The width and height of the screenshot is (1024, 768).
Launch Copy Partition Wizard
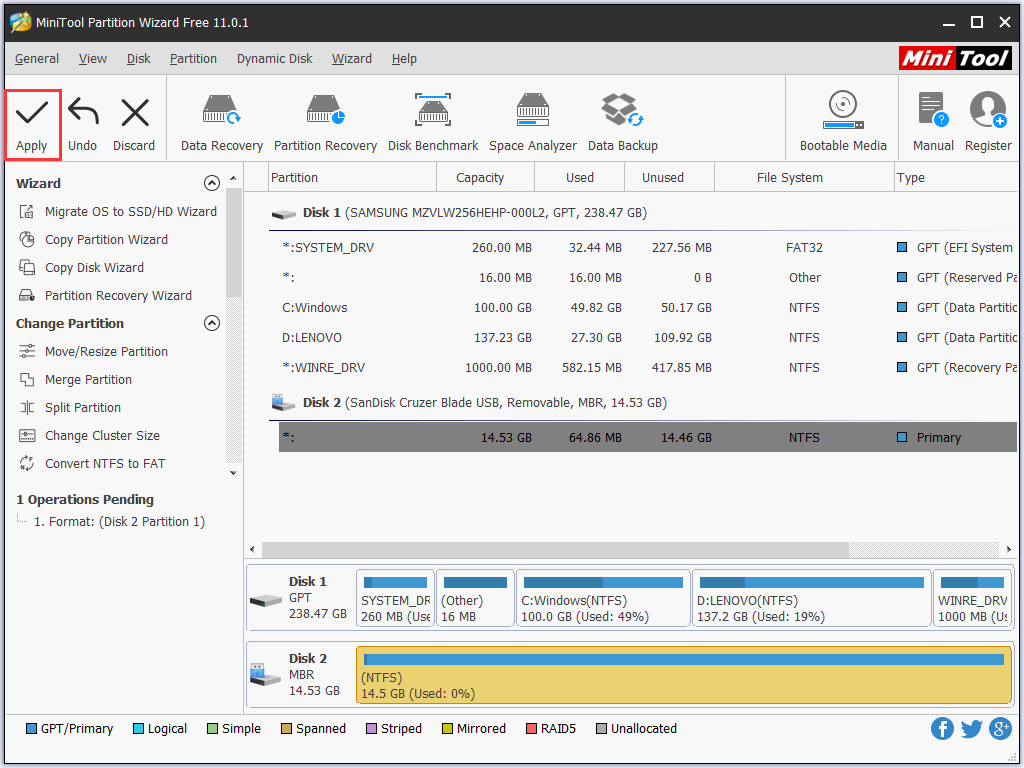click(93, 240)
